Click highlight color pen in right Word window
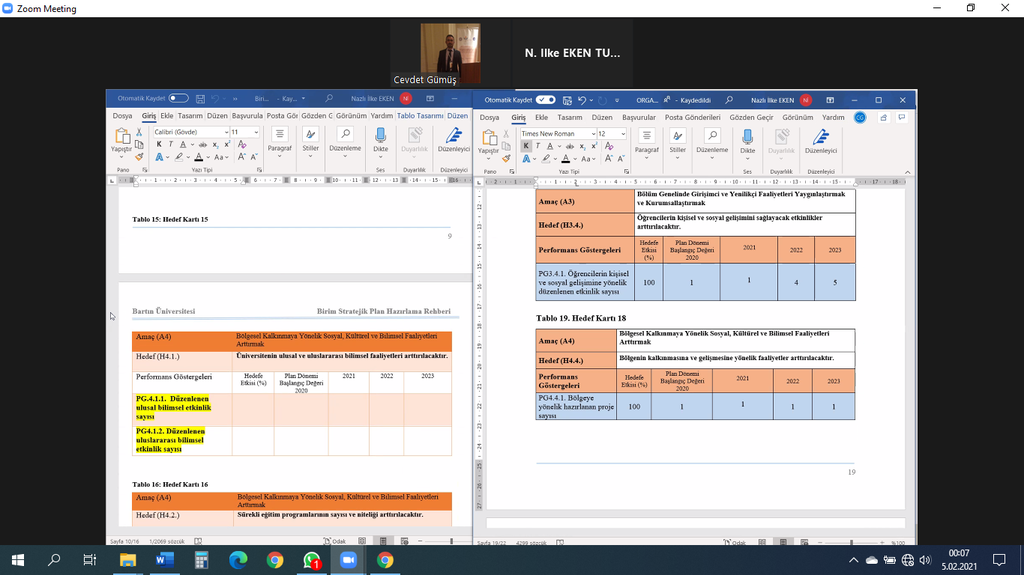Screen dimensions: 1024x575 546,159
